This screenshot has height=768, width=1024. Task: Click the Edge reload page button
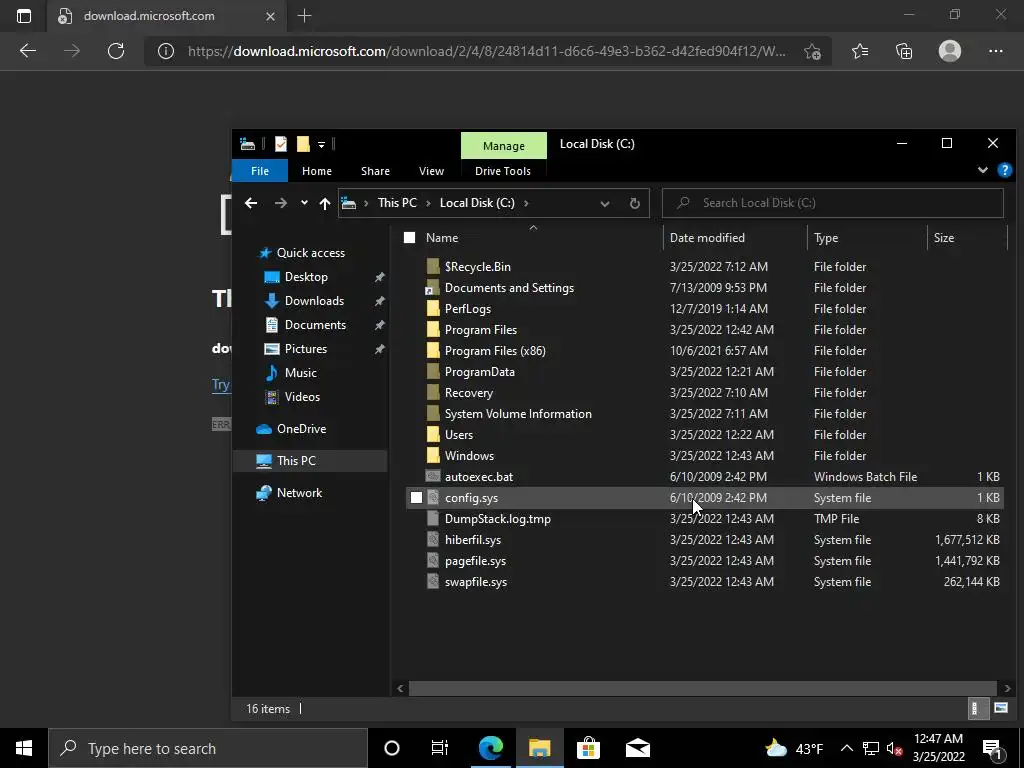pyautogui.click(x=116, y=51)
